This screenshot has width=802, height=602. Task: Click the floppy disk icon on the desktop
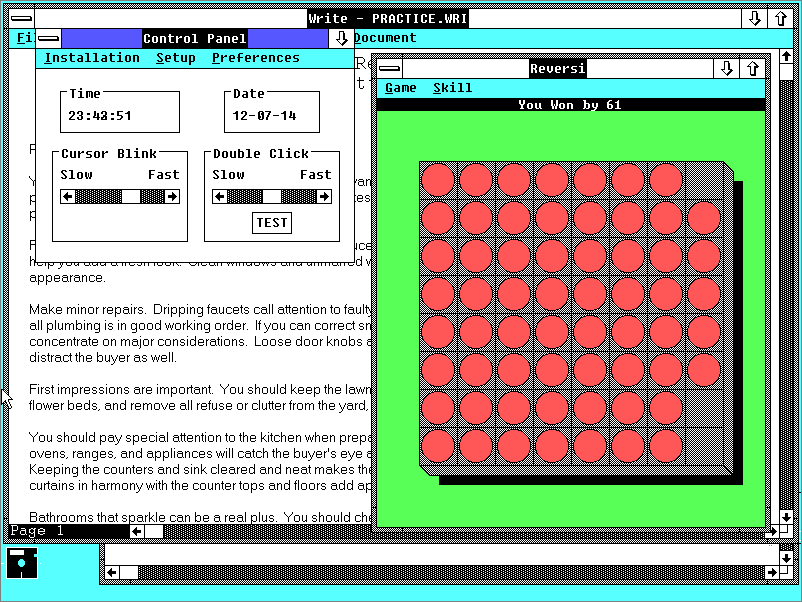[x=22, y=563]
